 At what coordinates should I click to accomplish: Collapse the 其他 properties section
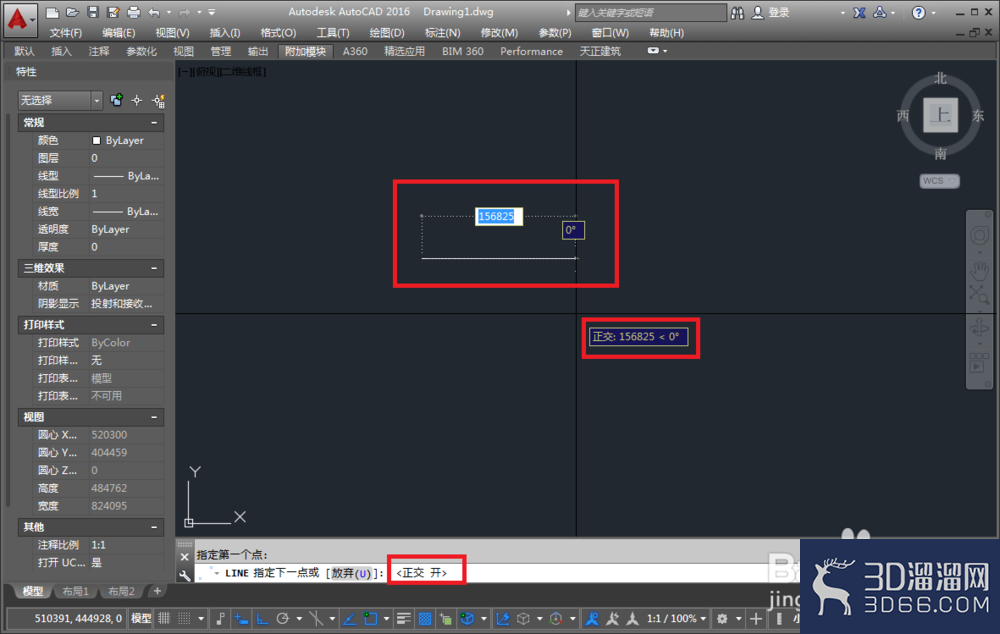[154, 527]
